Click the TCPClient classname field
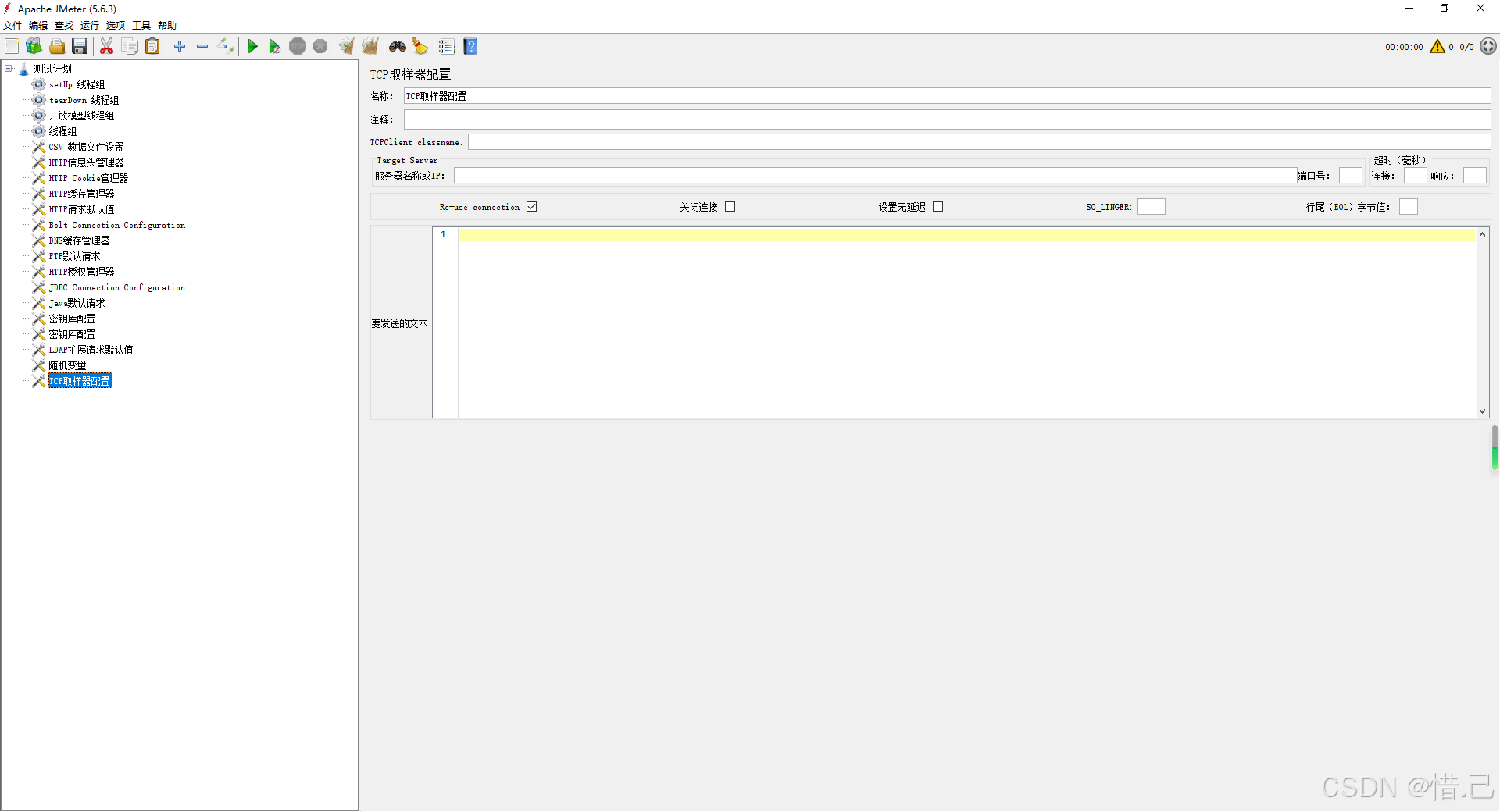The height and width of the screenshot is (812, 1500). click(x=979, y=142)
